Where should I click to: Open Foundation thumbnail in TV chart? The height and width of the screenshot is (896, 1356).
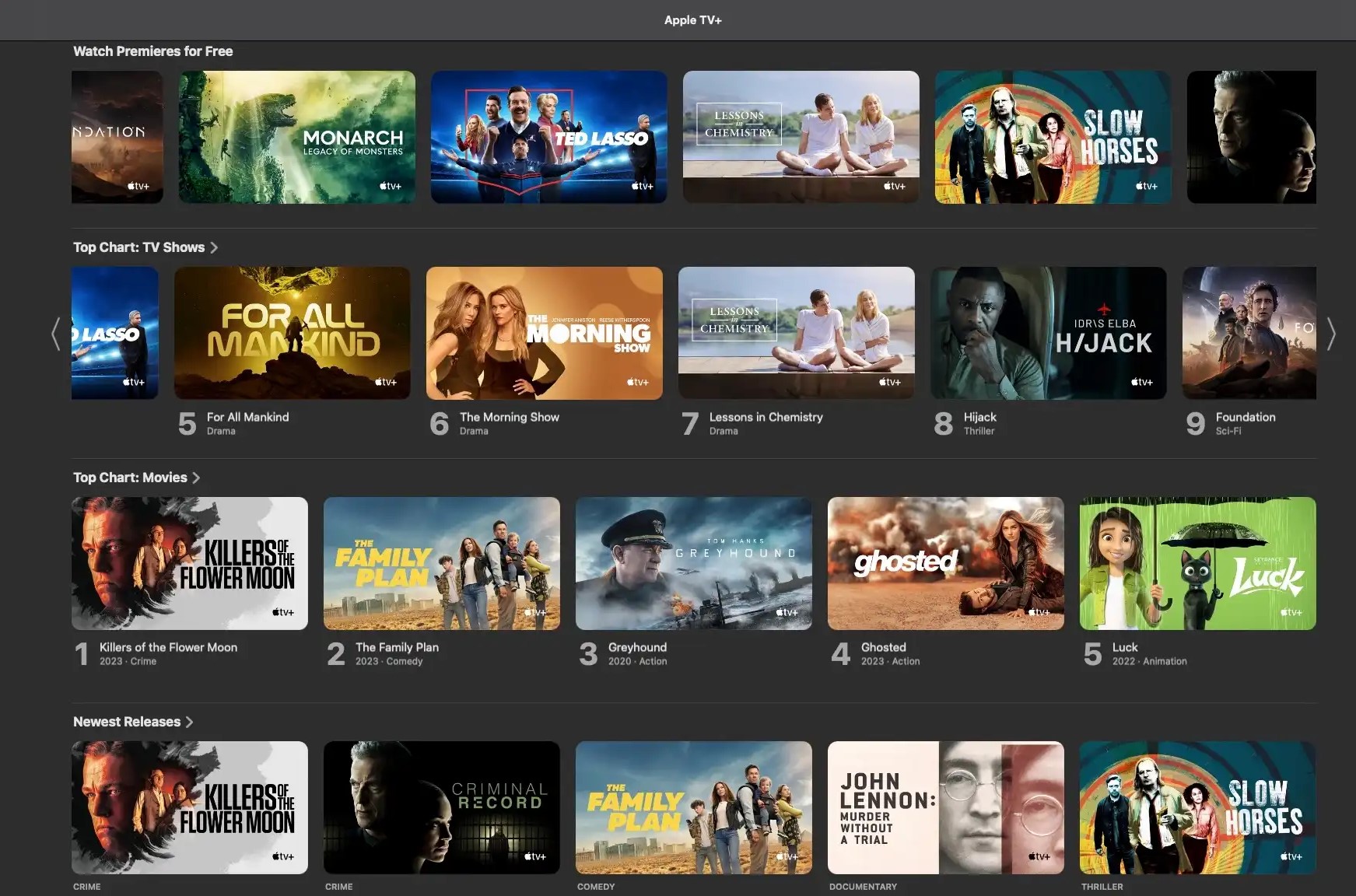click(x=1249, y=334)
